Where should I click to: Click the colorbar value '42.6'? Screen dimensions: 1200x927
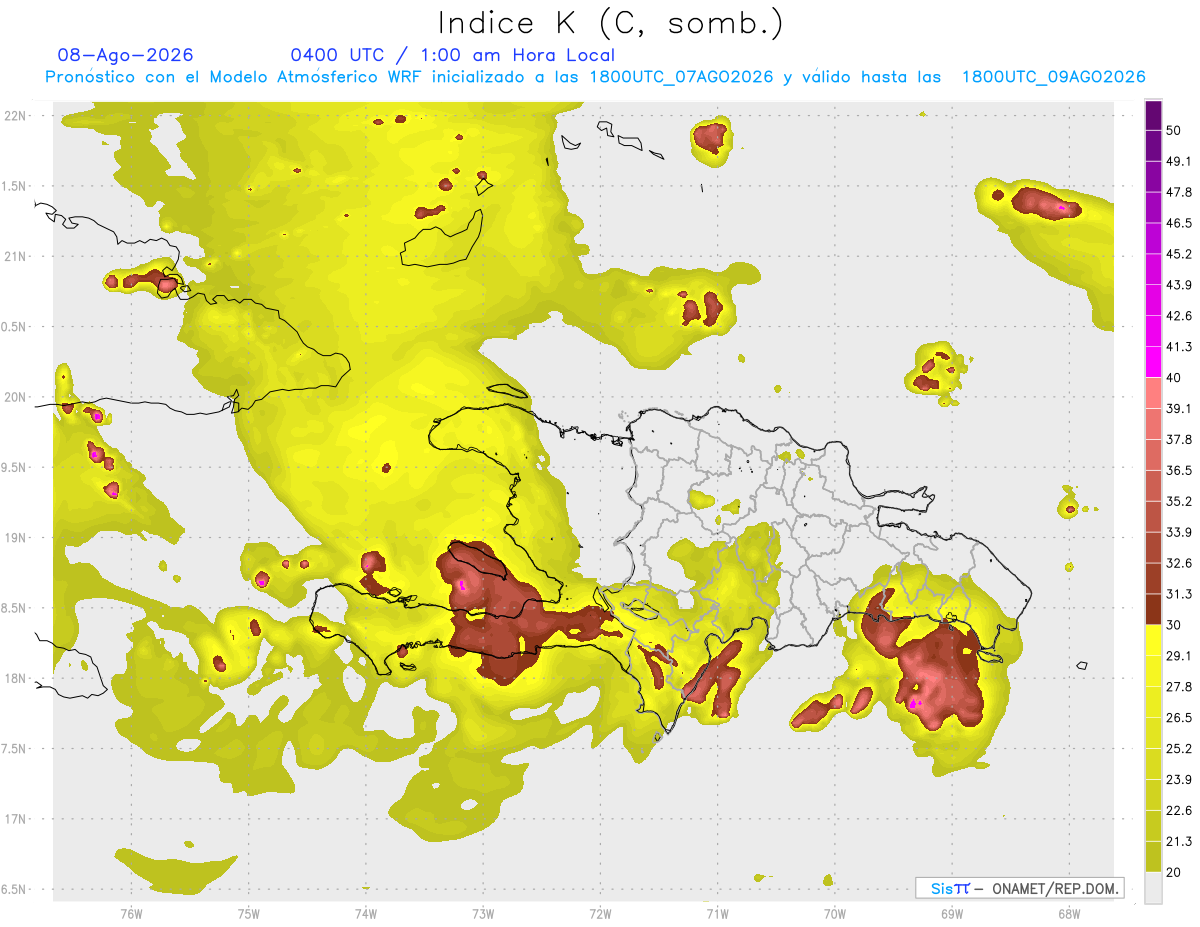(1179, 316)
